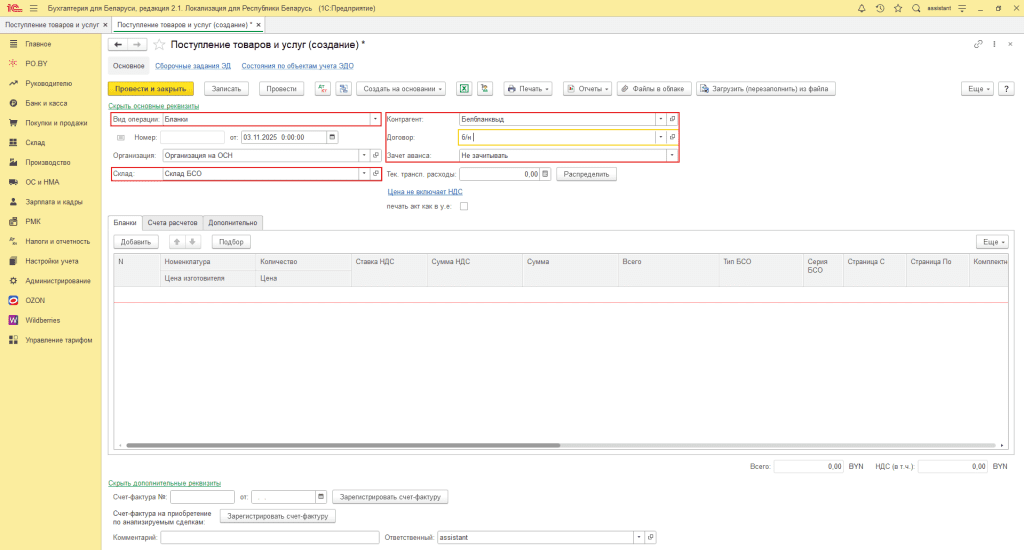Open the calculator for Тек. трансп. расходы

click(546, 174)
